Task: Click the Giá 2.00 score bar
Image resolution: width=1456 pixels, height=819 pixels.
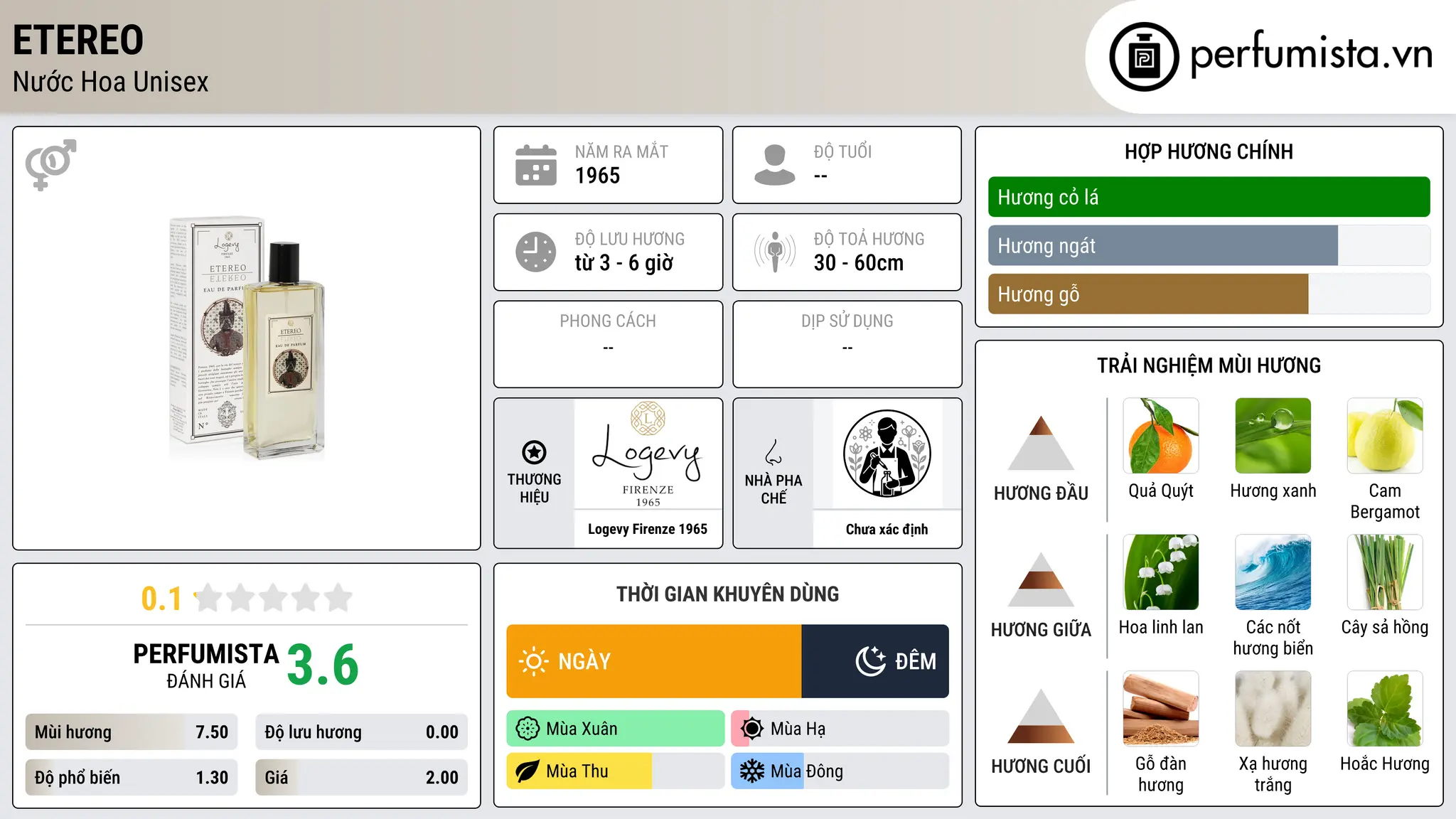Action: point(362,778)
